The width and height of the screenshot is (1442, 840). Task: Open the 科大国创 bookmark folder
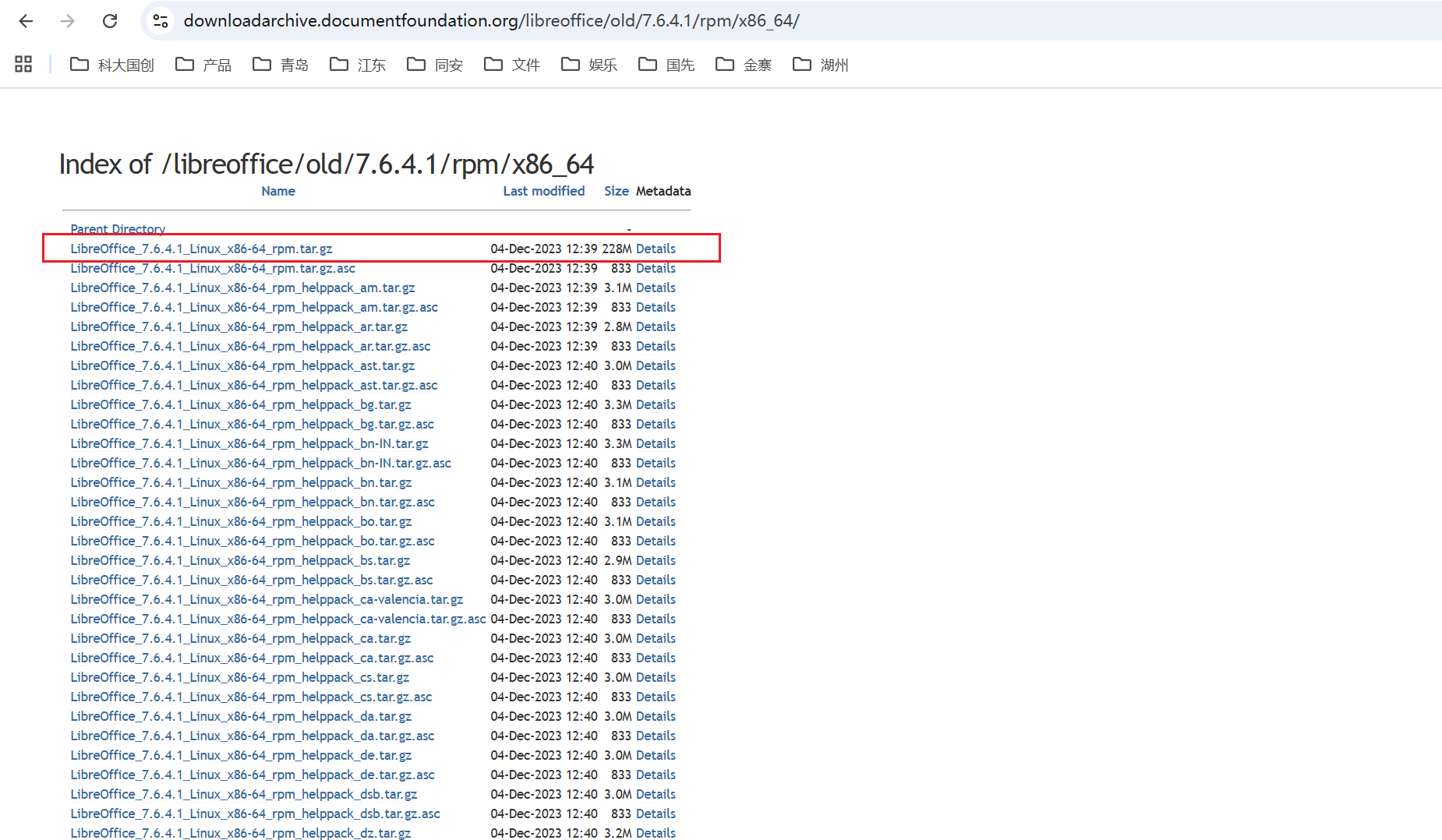click(x=112, y=65)
